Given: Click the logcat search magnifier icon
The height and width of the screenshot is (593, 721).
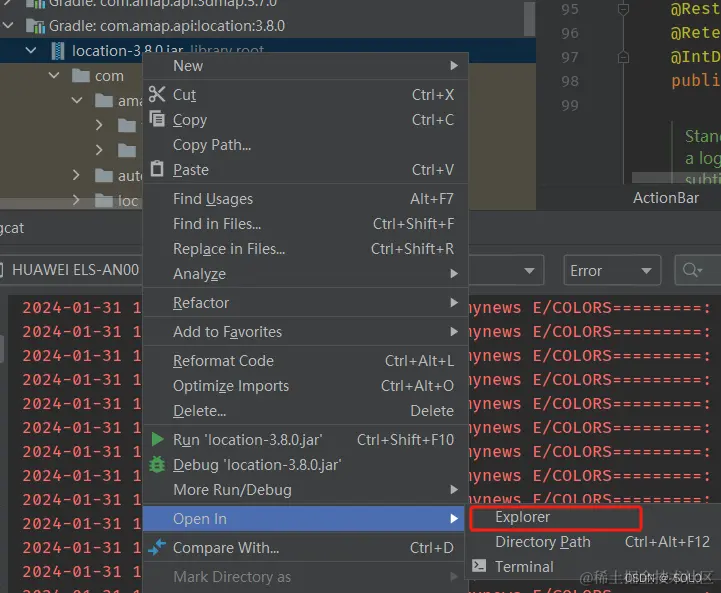Looking at the screenshot, I should click(x=692, y=270).
